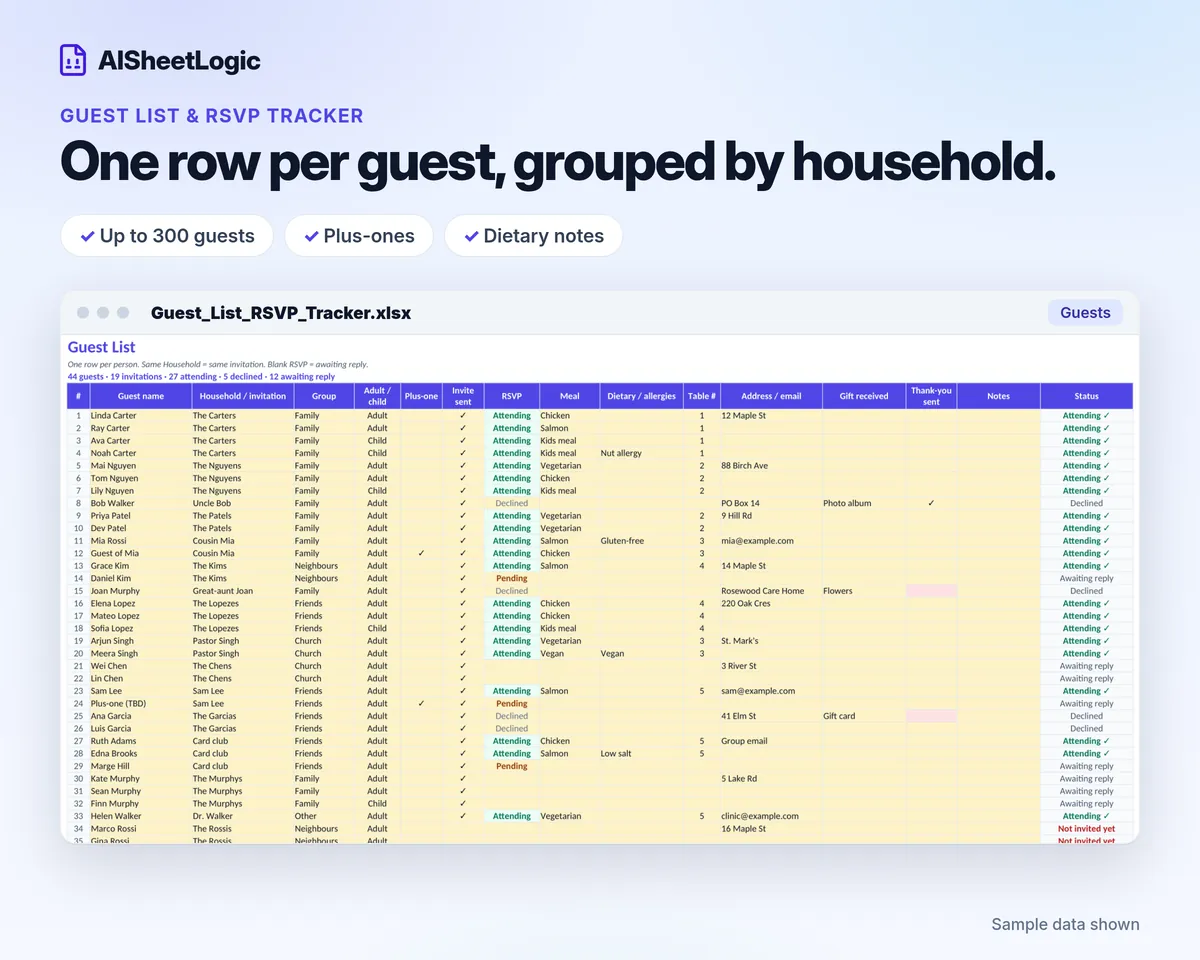
Task: Select the Gluten-free dietary cell
Action: pos(641,541)
